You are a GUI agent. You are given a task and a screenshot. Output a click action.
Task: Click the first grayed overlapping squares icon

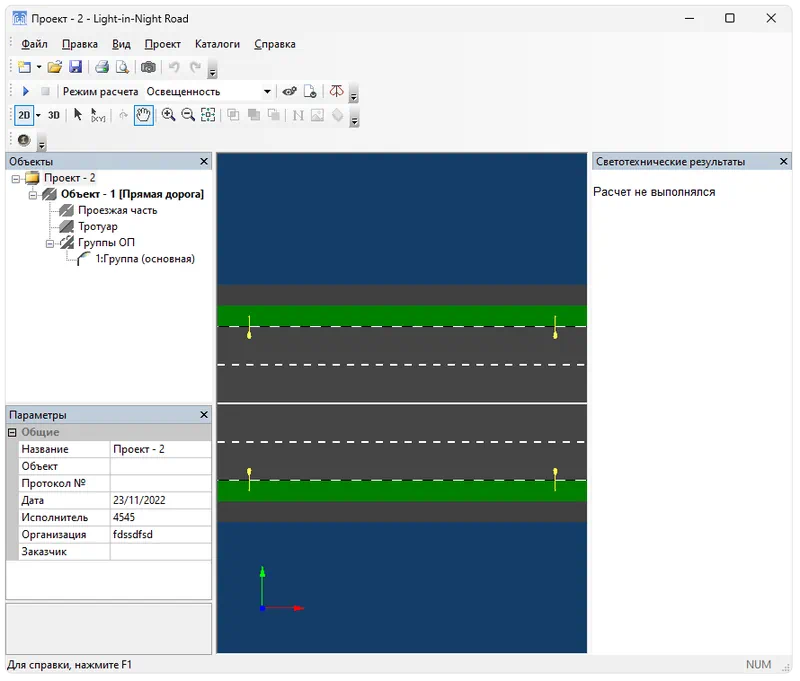point(233,115)
